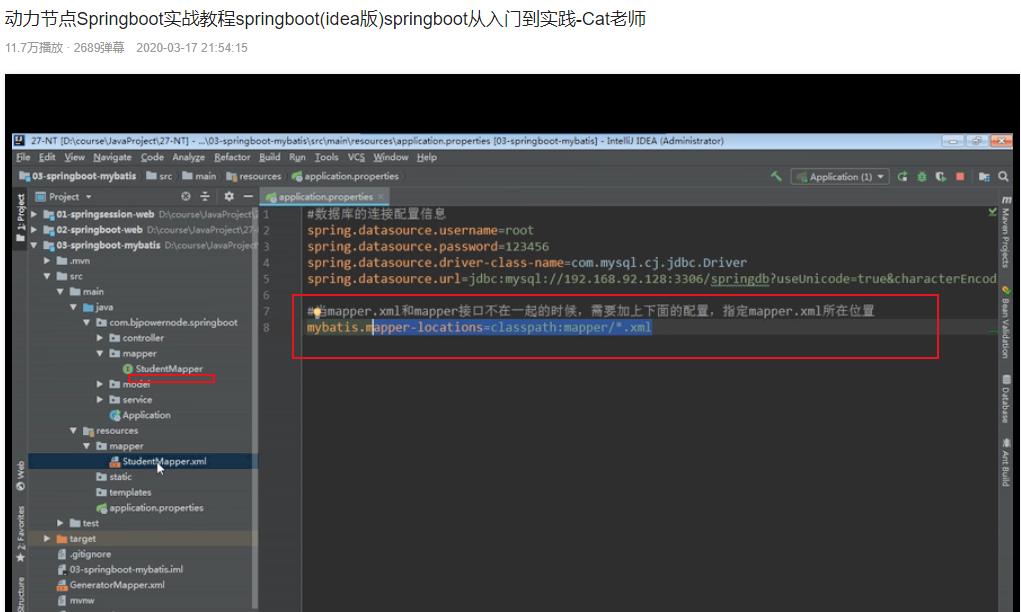Click the Collapse All icon in Project panel

pos(205,196)
